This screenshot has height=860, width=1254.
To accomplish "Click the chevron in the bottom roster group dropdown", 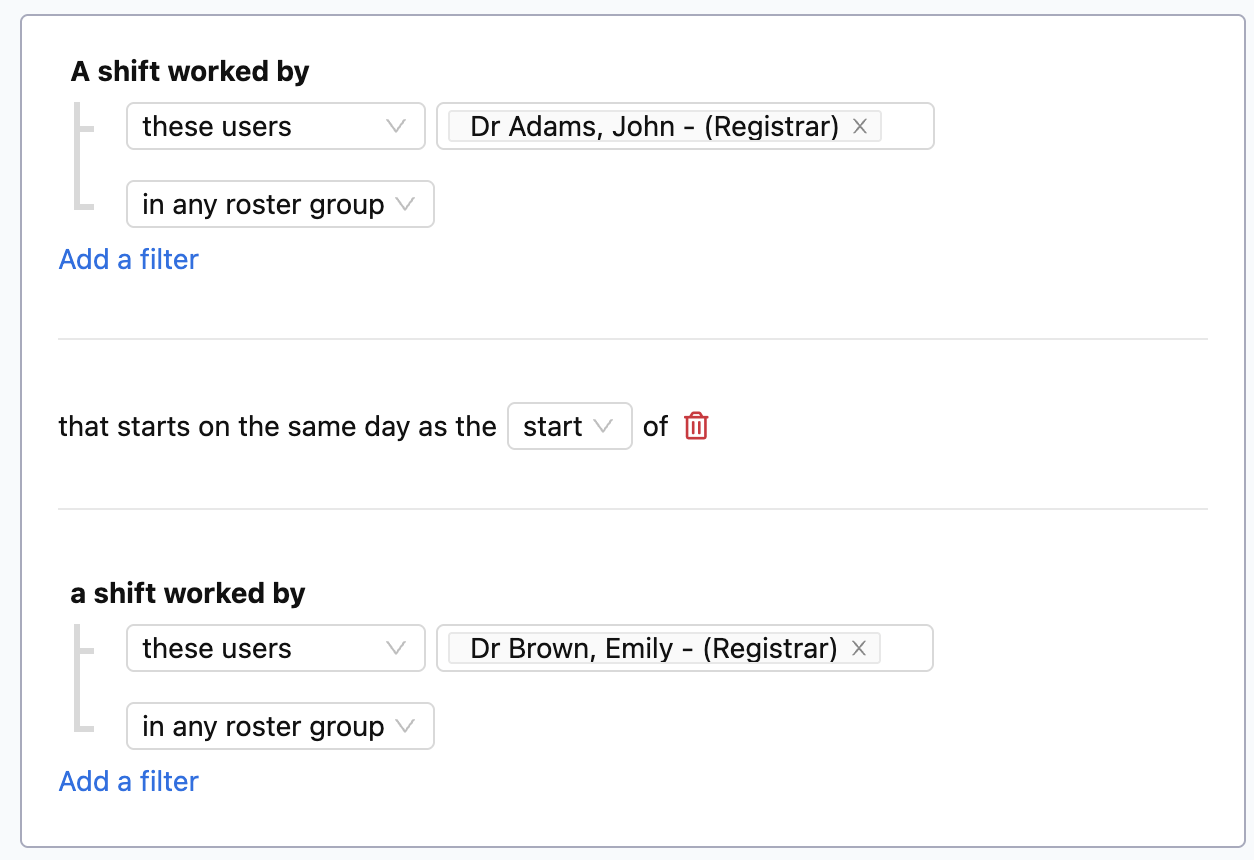I will pyautogui.click(x=405, y=726).
